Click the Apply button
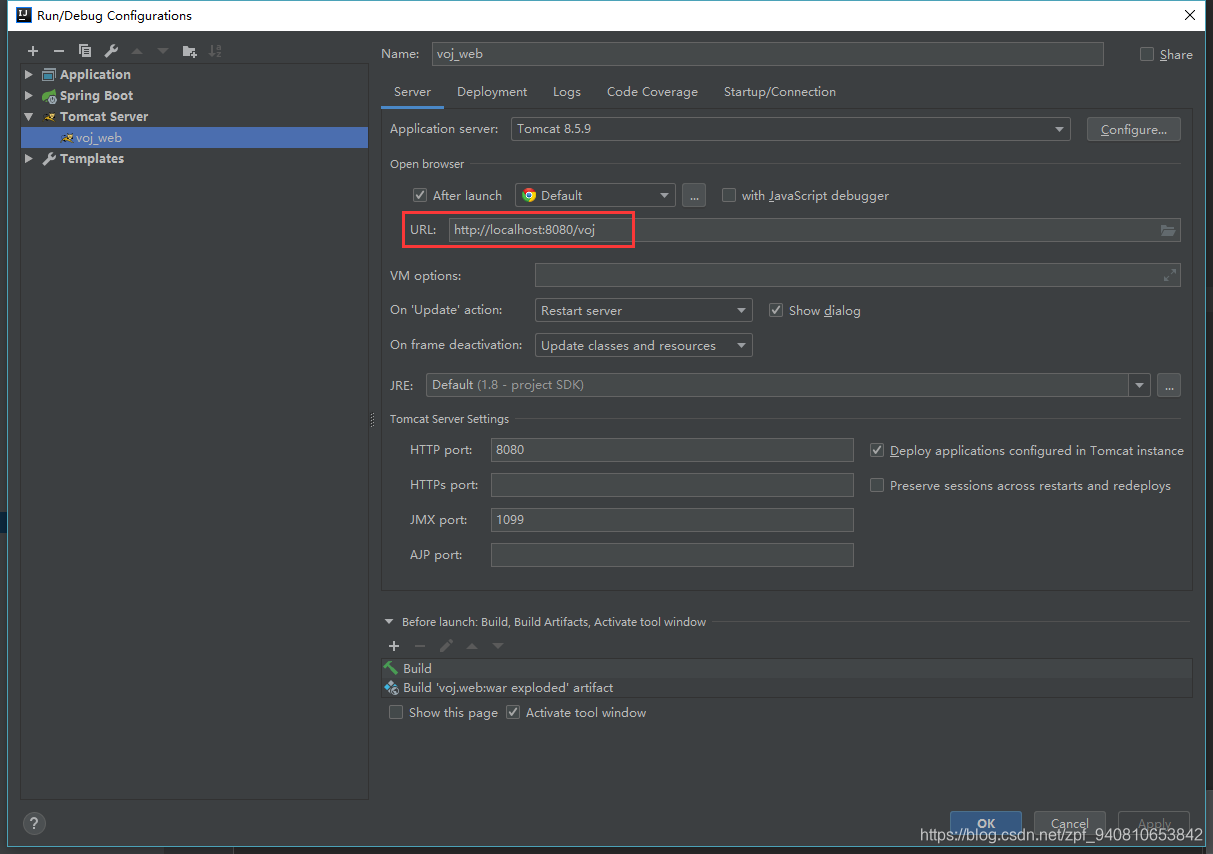 tap(1154, 823)
